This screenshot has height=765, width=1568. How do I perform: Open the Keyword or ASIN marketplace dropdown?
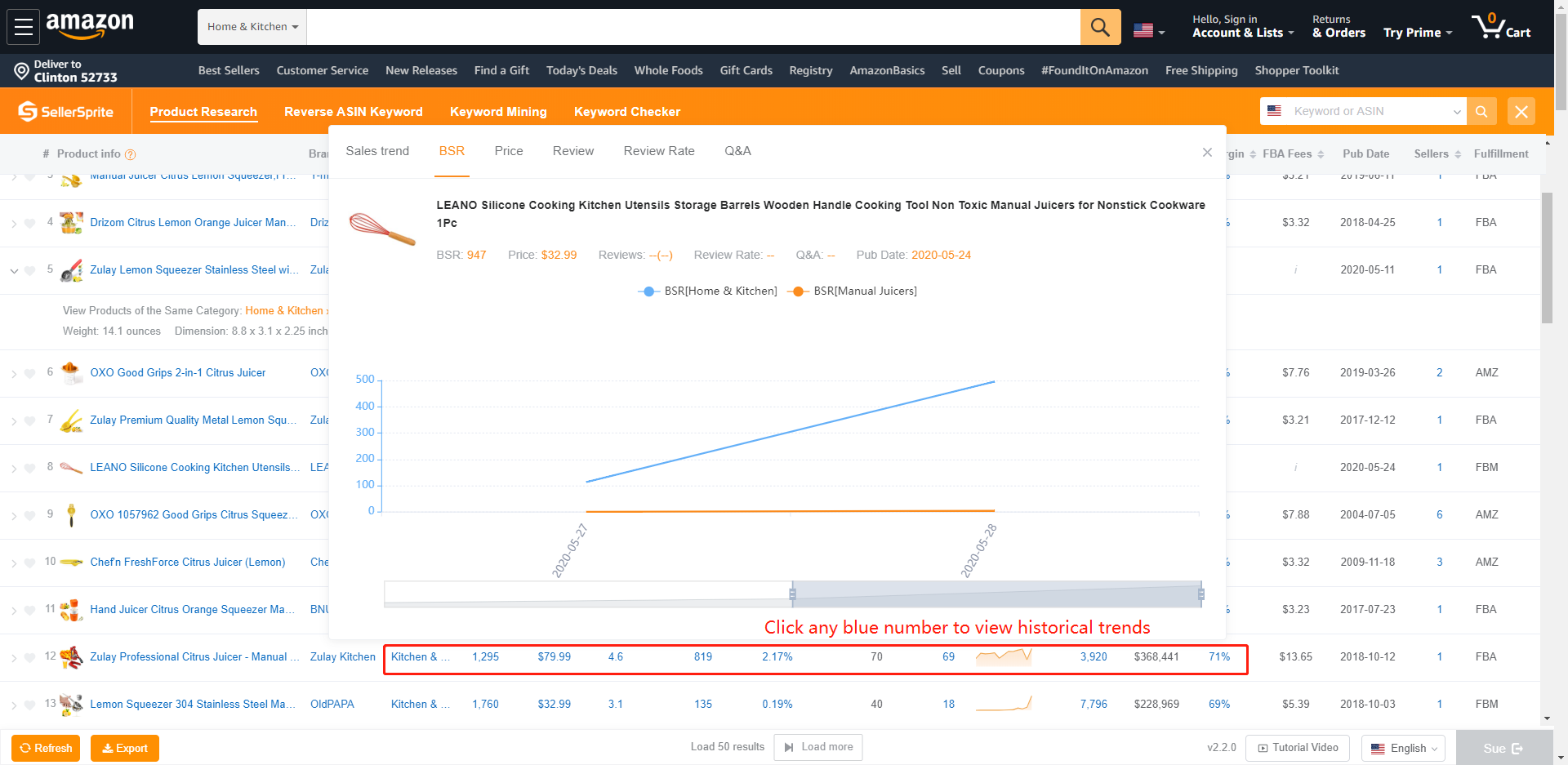(x=1457, y=112)
